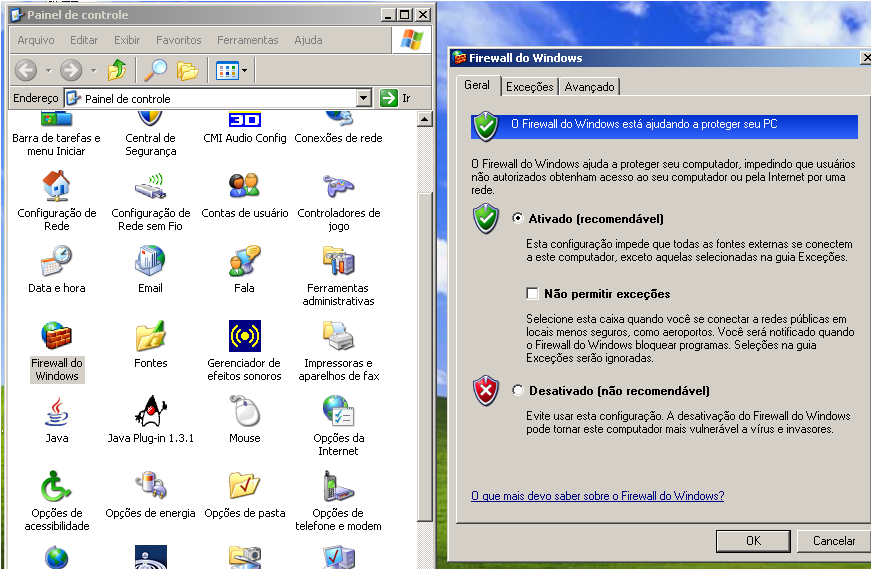Select the Desativado (não recomendável) radio button
Viewport: 872px width, 570px height.
pyautogui.click(x=518, y=390)
